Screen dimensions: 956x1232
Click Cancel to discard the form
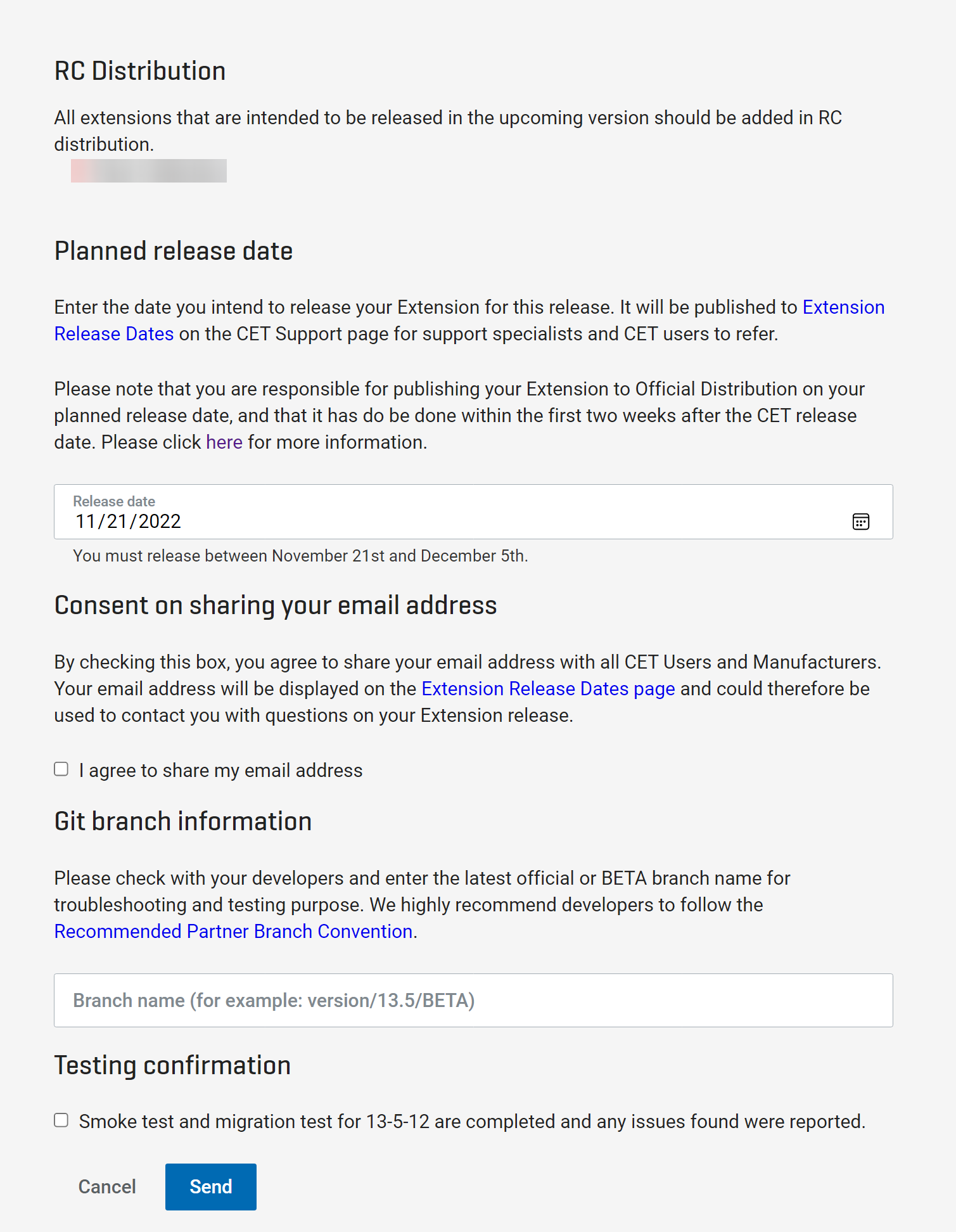click(x=106, y=1186)
